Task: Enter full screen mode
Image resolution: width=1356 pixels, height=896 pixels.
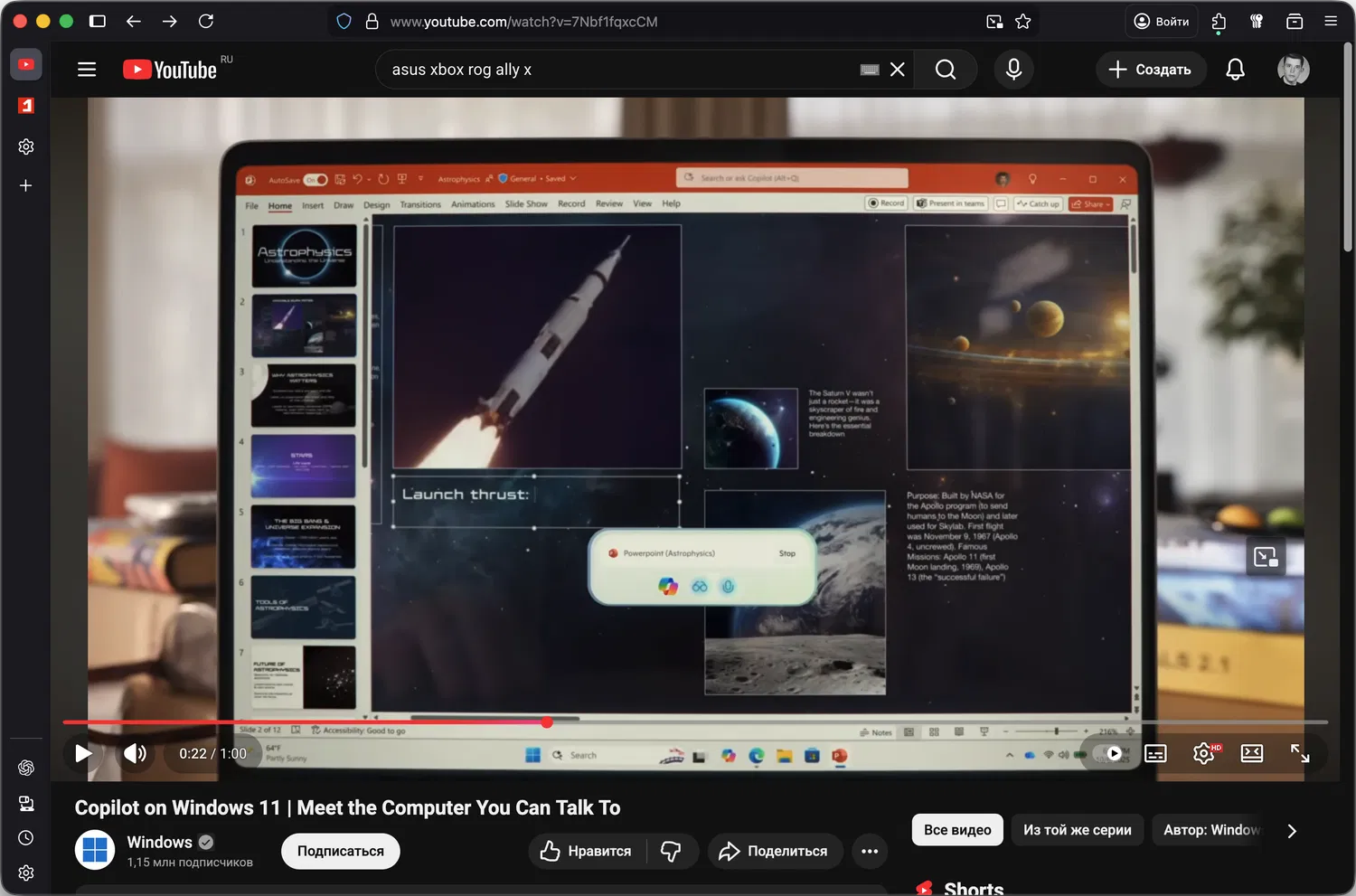Action: (1300, 753)
